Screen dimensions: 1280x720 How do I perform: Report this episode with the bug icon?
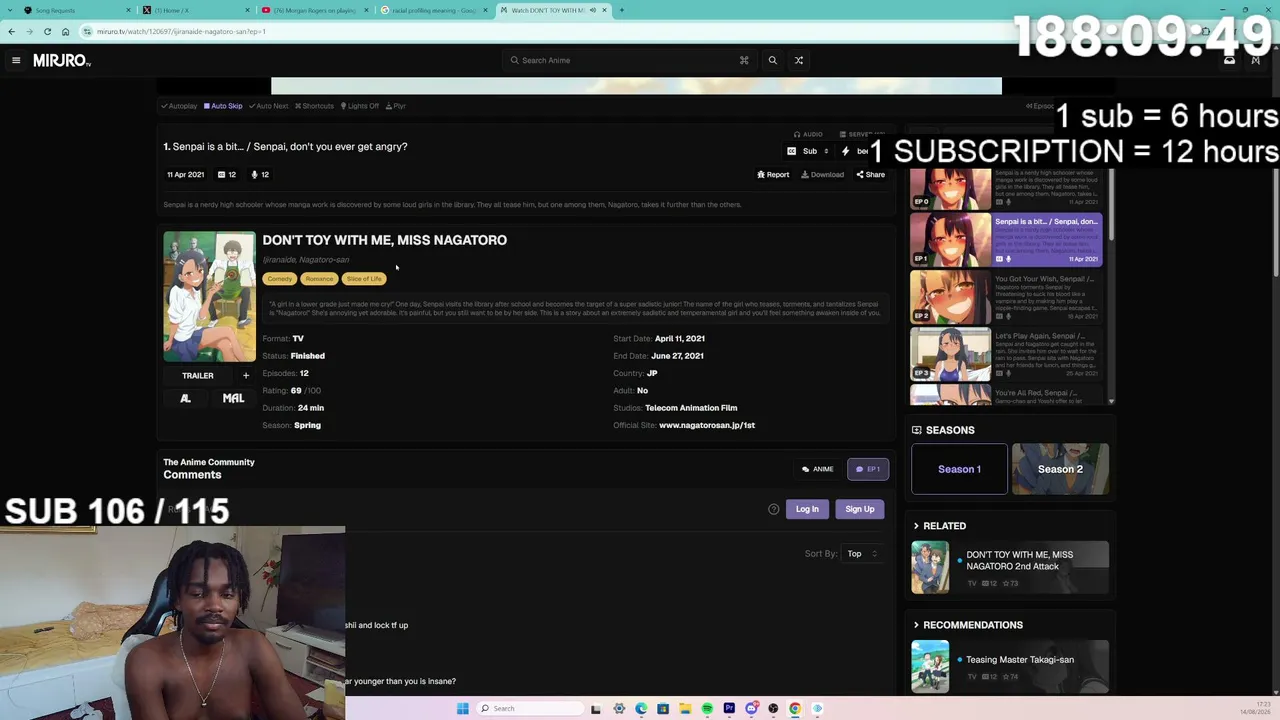click(x=773, y=175)
